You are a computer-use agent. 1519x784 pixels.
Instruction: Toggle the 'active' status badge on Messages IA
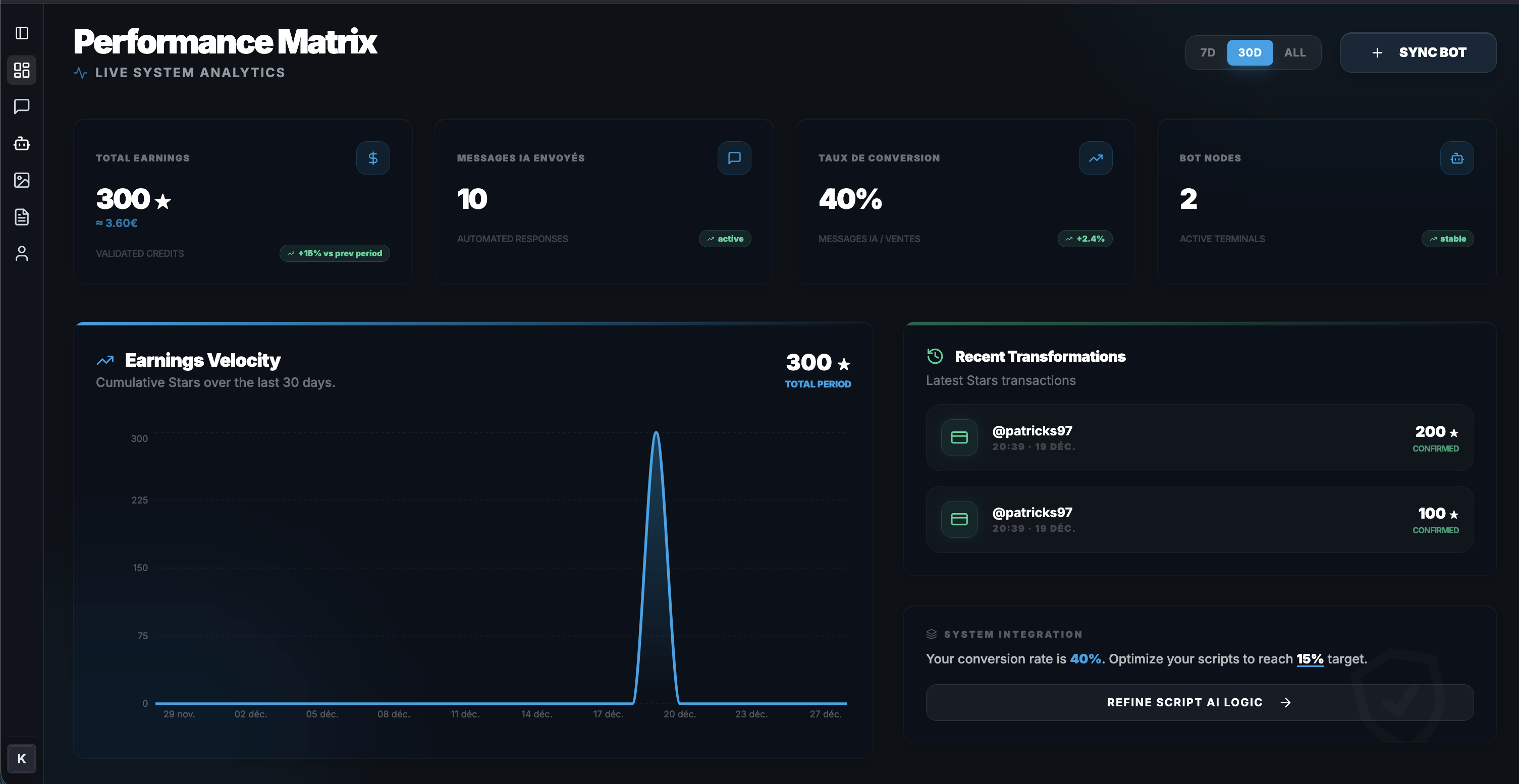[725, 239]
